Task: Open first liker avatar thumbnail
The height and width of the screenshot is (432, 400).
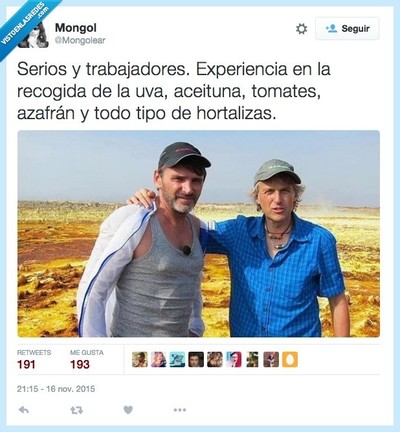Action: point(140,360)
